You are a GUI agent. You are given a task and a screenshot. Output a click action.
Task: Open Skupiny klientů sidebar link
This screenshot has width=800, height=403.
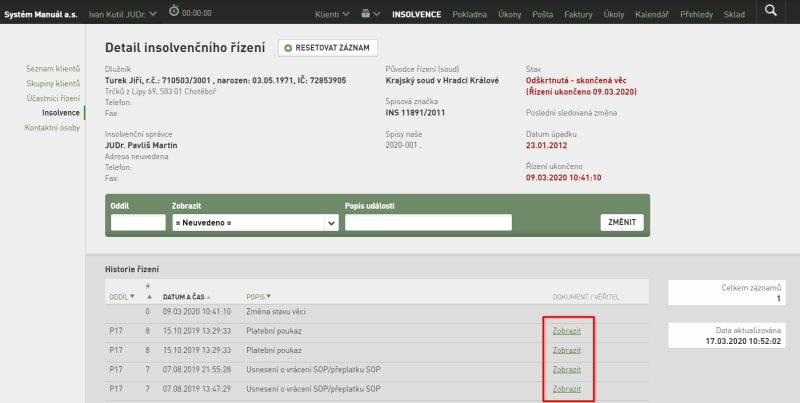(53, 83)
